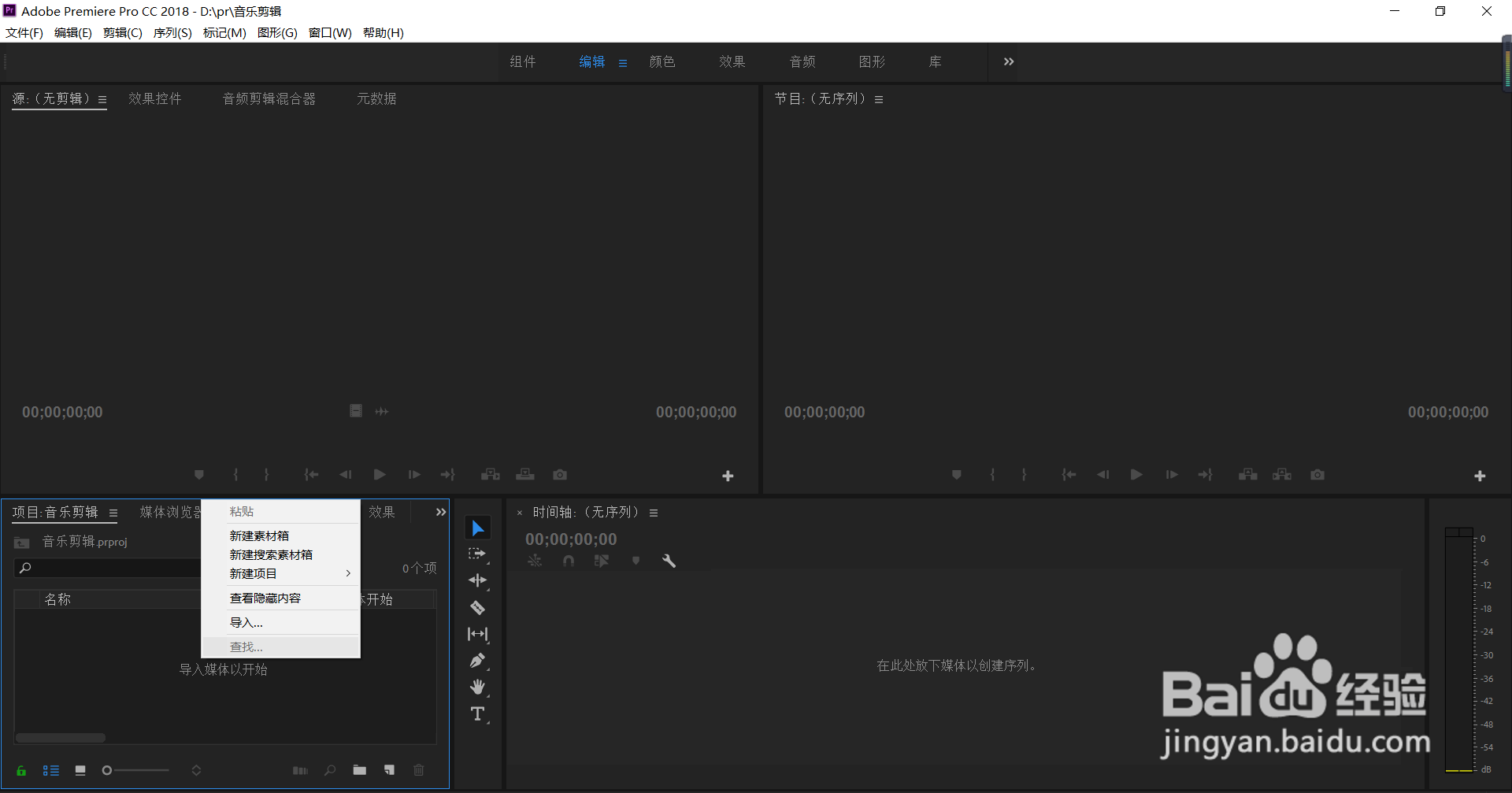Select the Type tool
Image resolution: width=1512 pixels, height=793 pixels.
pyautogui.click(x=477, y=713)
